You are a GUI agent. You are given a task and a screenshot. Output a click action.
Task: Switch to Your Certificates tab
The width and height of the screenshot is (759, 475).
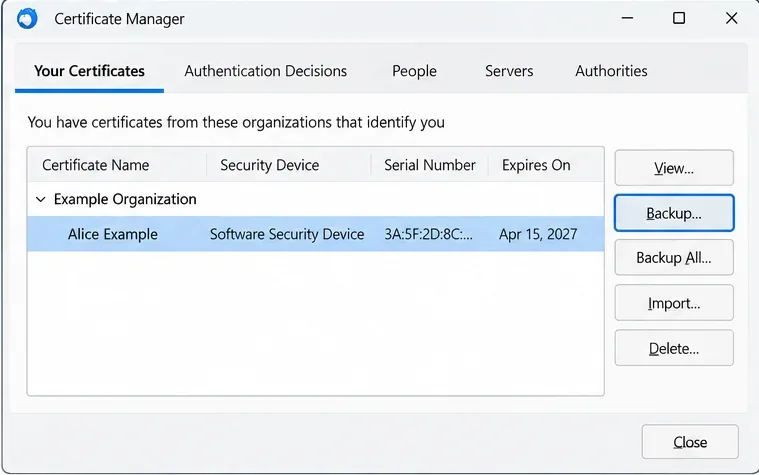[89, 71]
